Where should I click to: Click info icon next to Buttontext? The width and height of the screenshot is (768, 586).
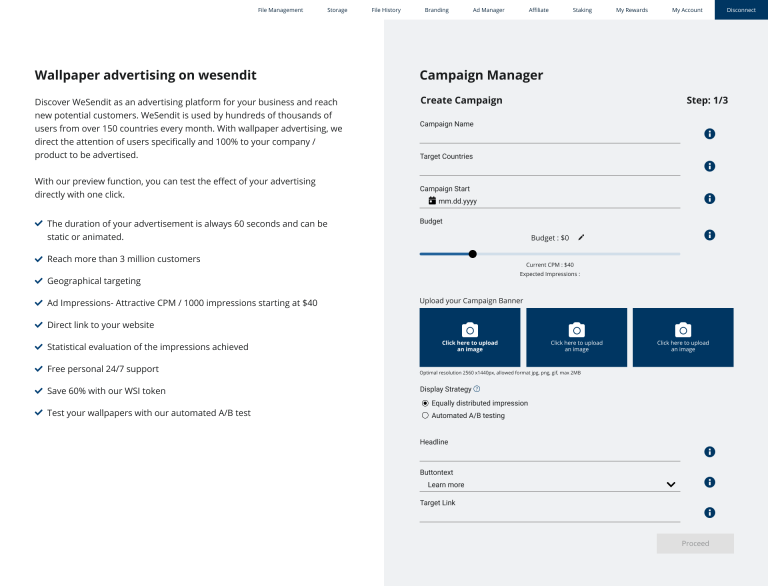click(709, 482)
